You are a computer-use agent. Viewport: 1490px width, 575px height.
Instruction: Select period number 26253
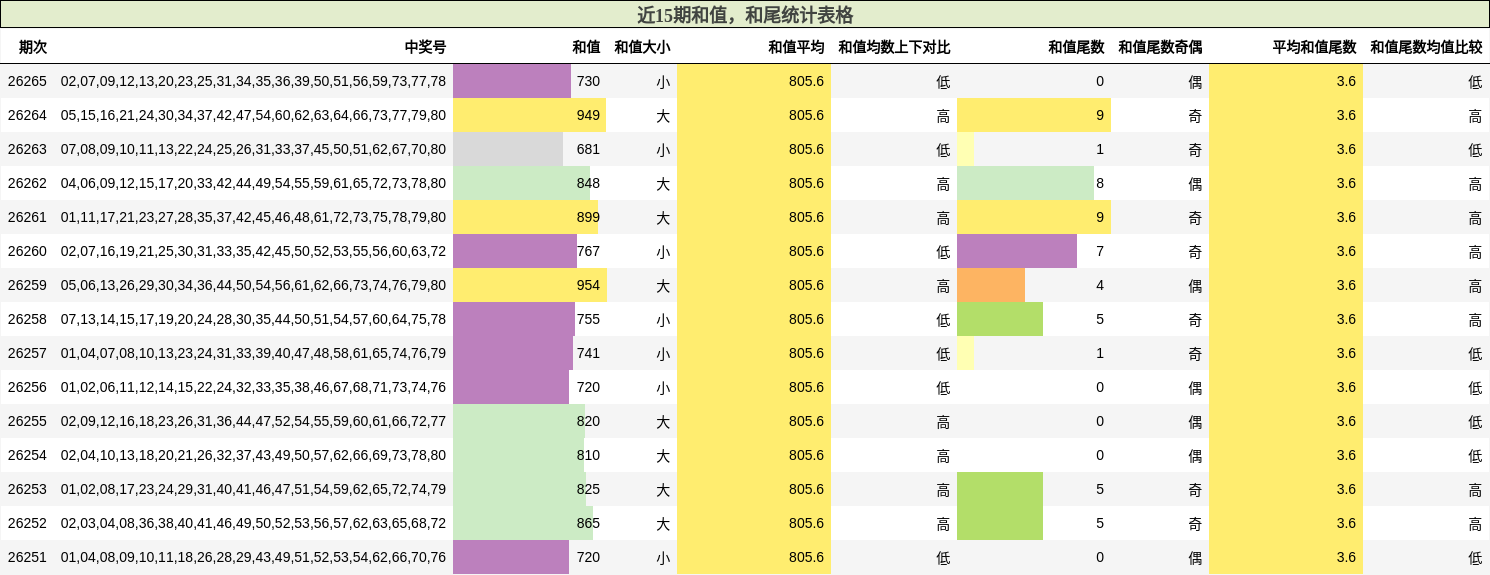click(27, 489)
